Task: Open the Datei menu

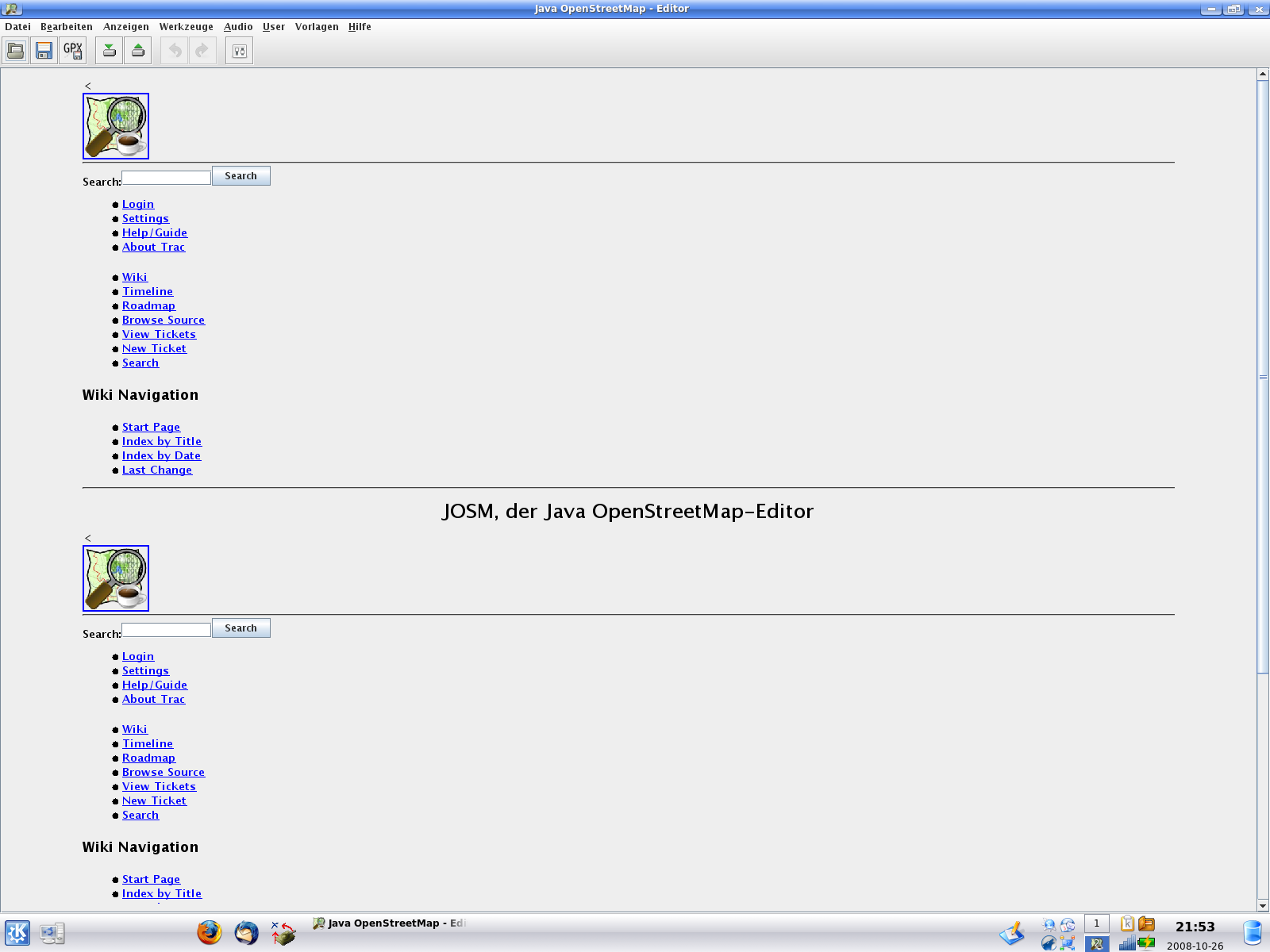Action: tap(17, 27)
